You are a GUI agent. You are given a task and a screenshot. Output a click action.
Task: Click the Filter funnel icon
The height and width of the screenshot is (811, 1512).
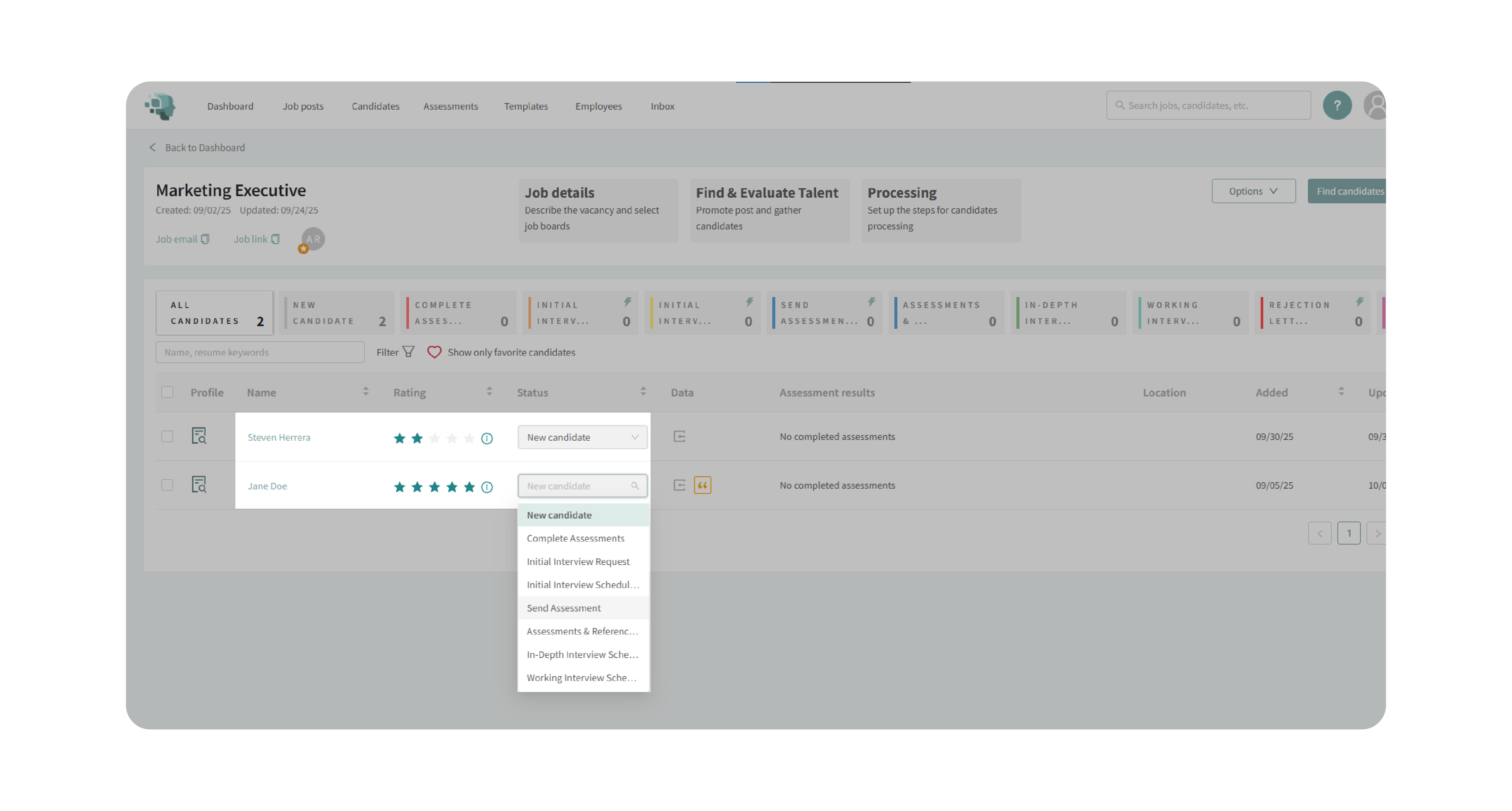409,352
